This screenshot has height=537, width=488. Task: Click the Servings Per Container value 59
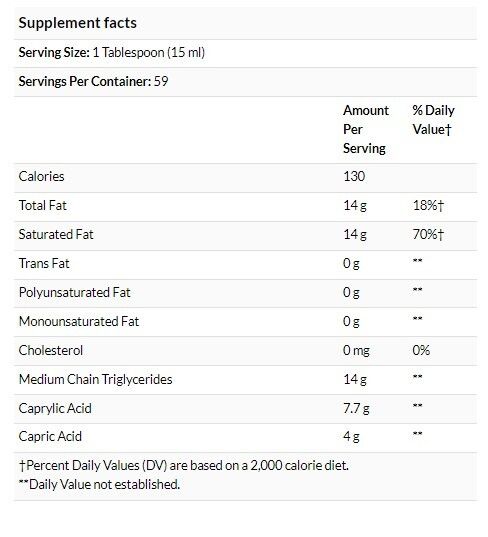[161, 82]
